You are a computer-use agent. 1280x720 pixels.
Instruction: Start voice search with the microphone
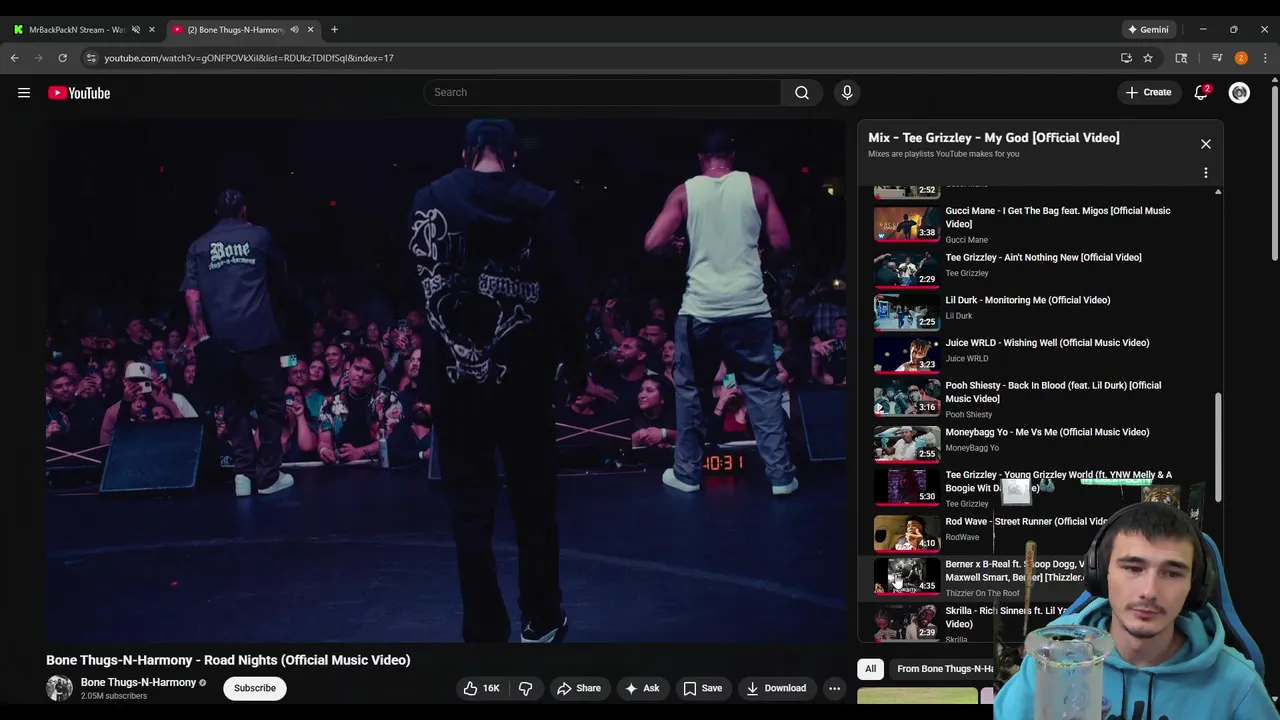tap(847, 92)
